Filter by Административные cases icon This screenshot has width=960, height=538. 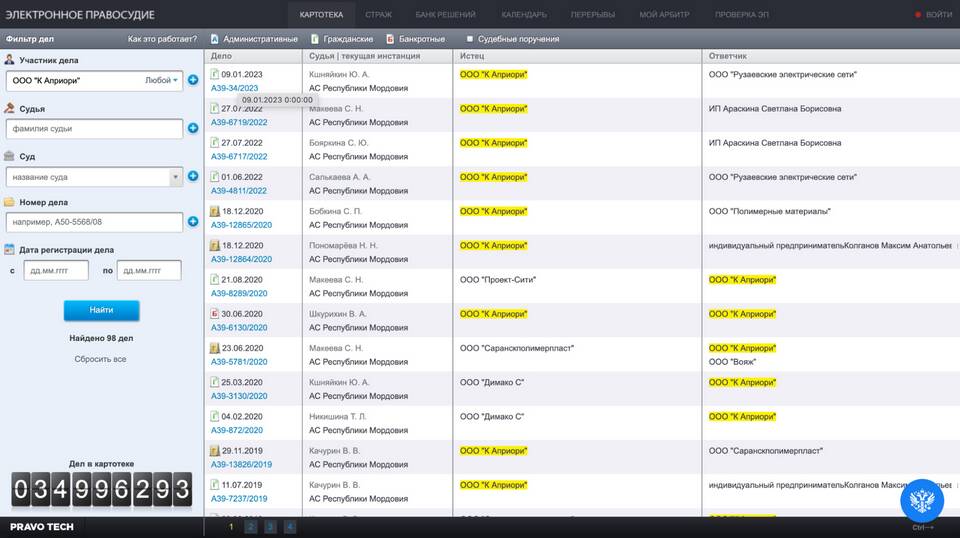click(x=213, y=39)
